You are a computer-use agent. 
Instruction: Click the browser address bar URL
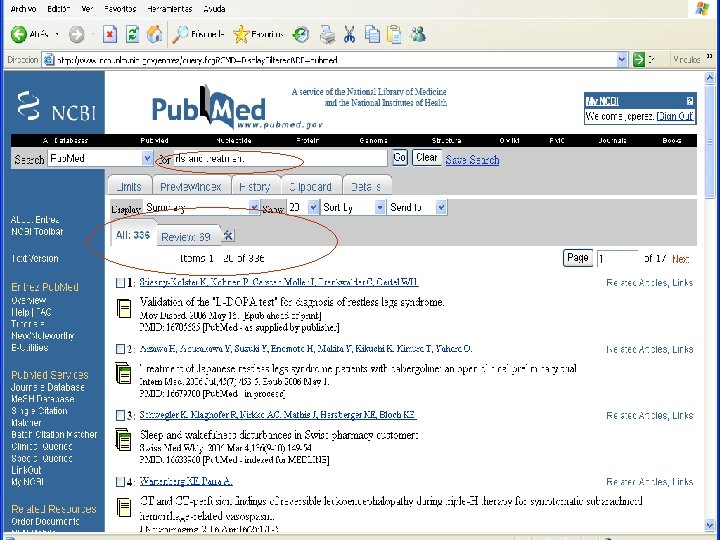click(x=335, y=60)
